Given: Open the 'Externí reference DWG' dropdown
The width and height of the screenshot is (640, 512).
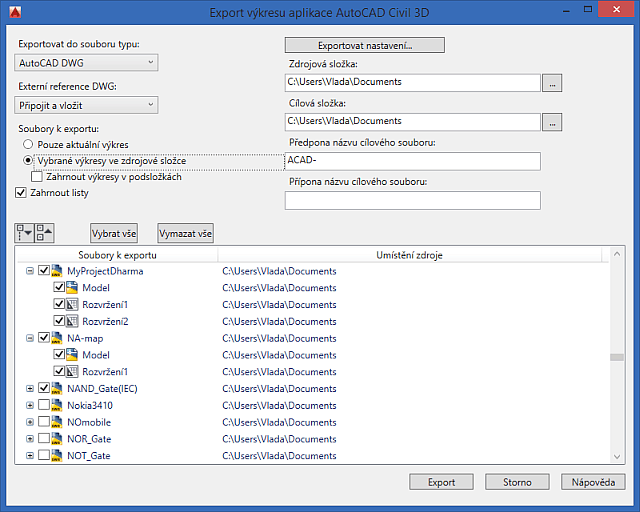Looking at the screenshot, I should [x=87, y=104].
